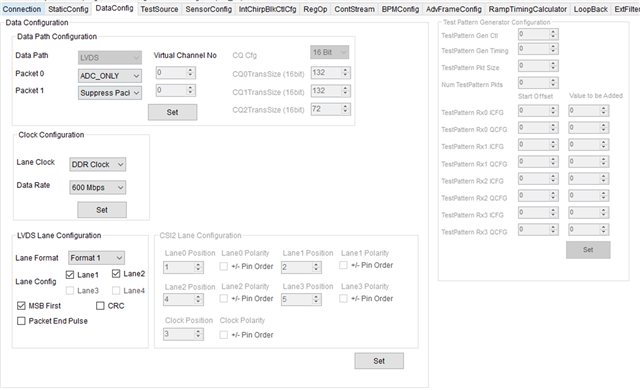Click the CQ2TransSize field showing 72

tap(330, 109)
